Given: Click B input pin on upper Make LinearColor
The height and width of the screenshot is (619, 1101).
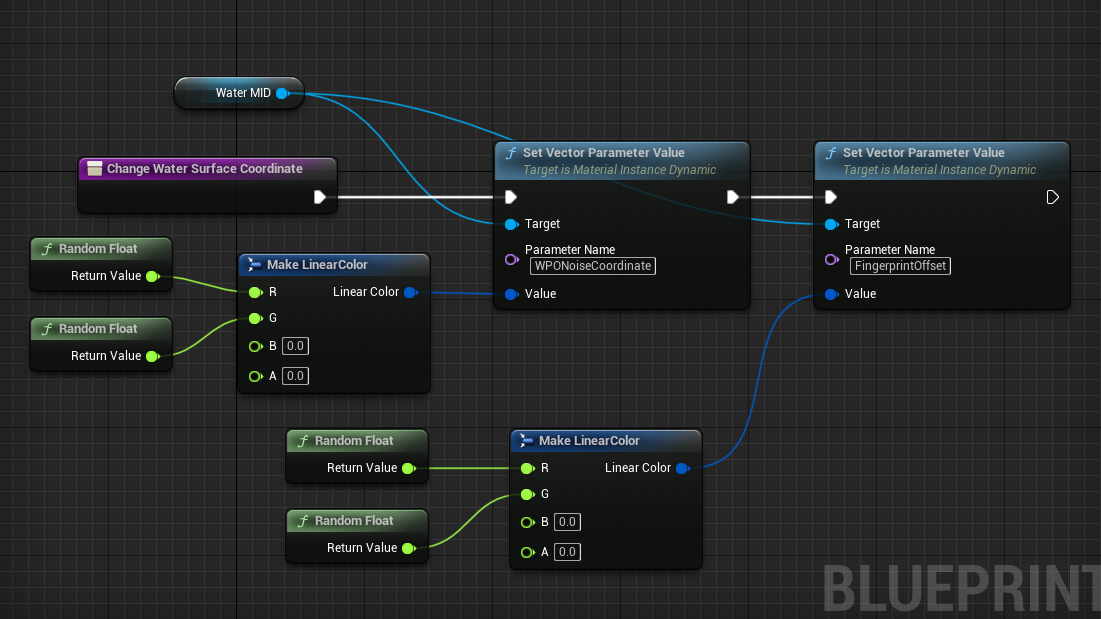Looking at the screenshot, I should 256,346.
